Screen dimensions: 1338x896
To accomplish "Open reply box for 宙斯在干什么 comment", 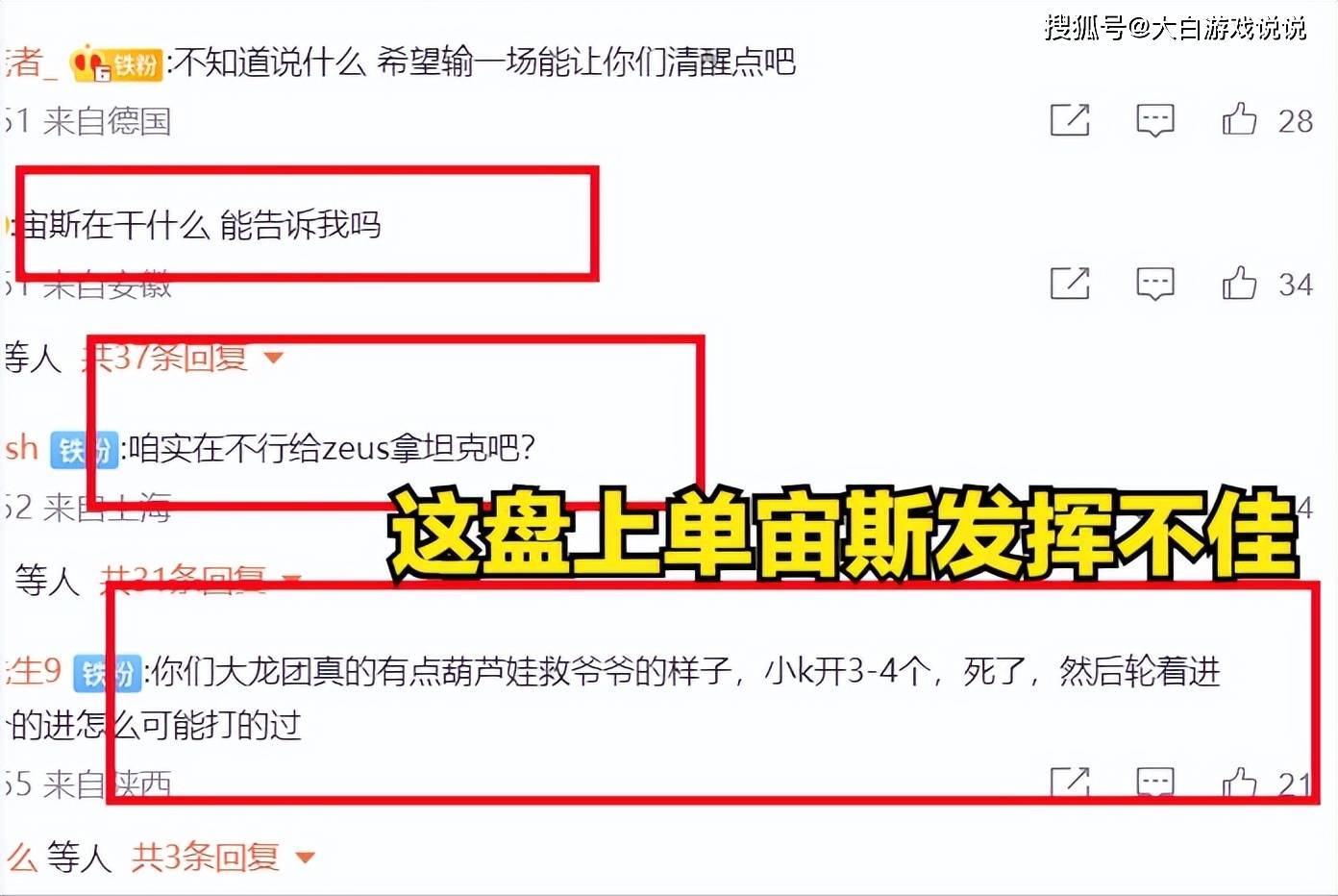I will [x=1154, y=285].
